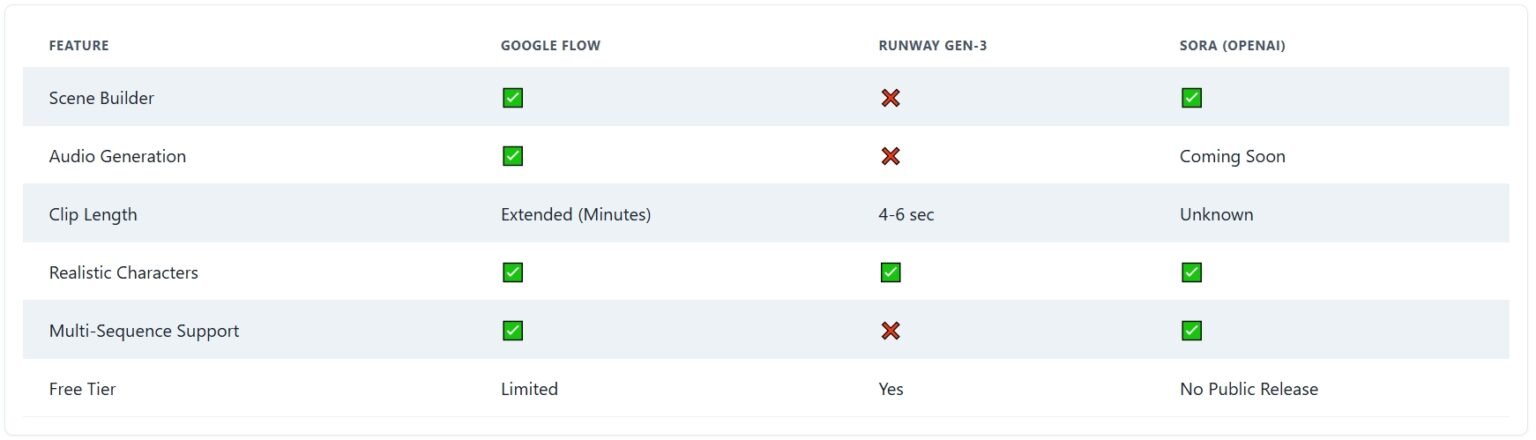Click Runway Gen-3 Multi-Sequence Support red cross

(890, 330)
